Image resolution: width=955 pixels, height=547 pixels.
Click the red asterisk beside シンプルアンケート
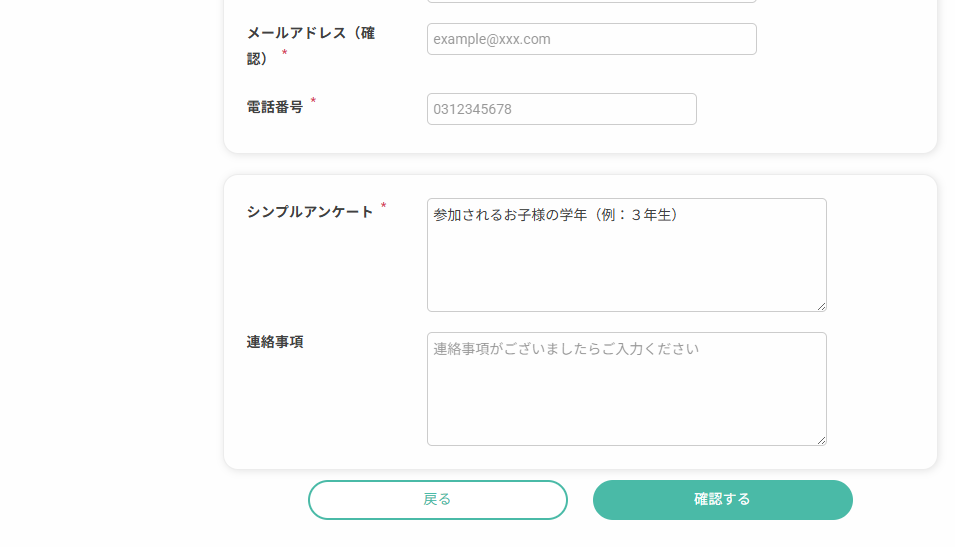[x=383, y=207]
